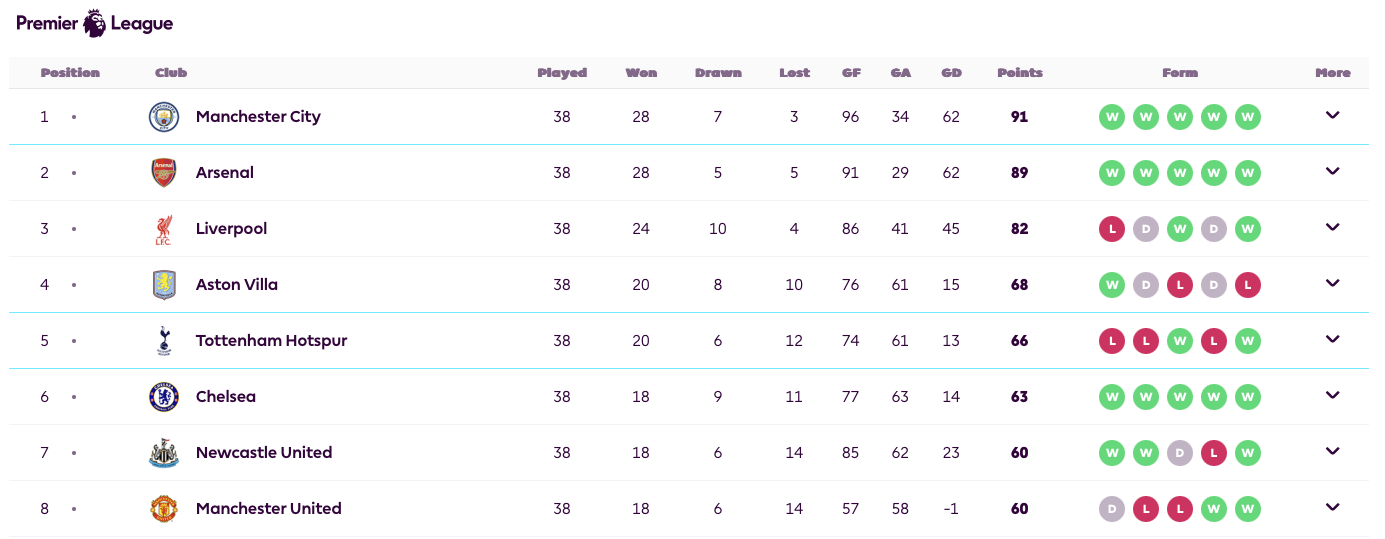1385x539 pixels.
Task: Click the Liverpool club crest
Action: coord(163,229)
